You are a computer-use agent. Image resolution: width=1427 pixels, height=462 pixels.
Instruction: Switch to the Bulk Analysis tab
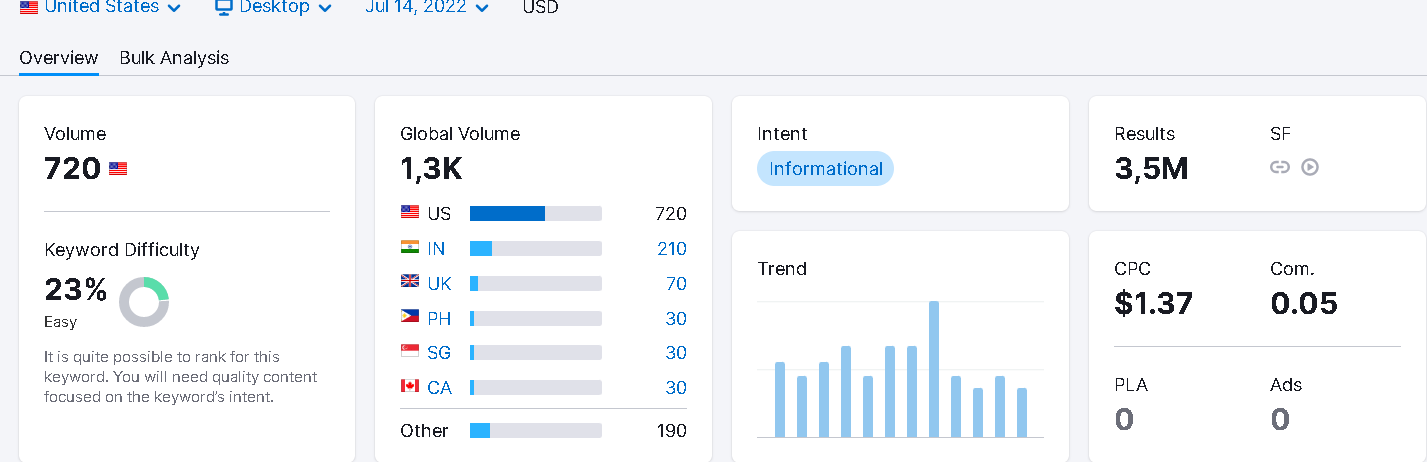tap(174, 58)
